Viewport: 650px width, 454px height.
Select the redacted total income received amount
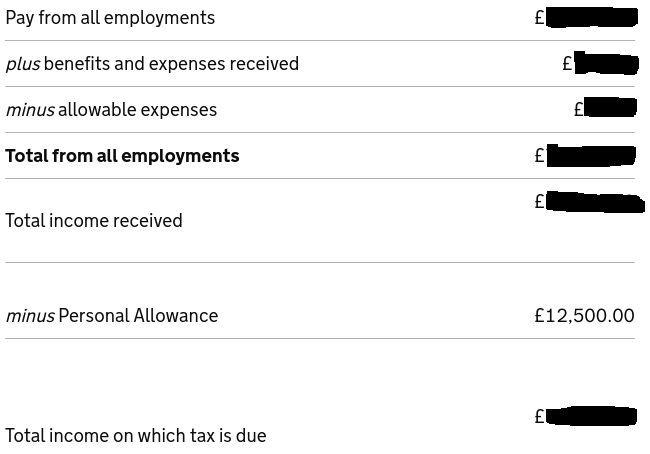click(594, 202)
